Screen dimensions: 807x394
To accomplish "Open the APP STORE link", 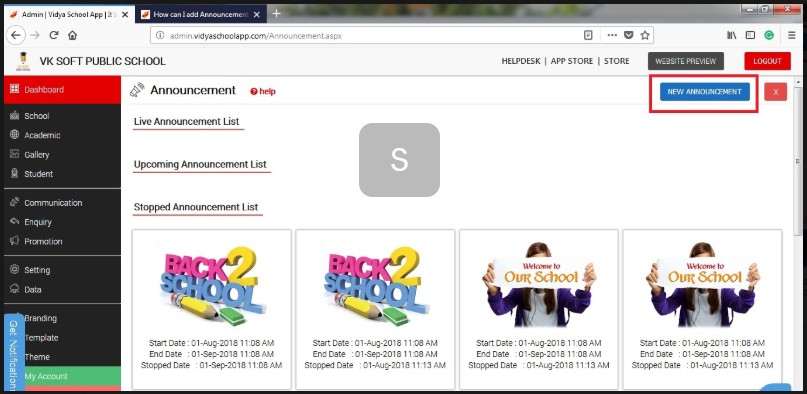I will pos(572,61).
